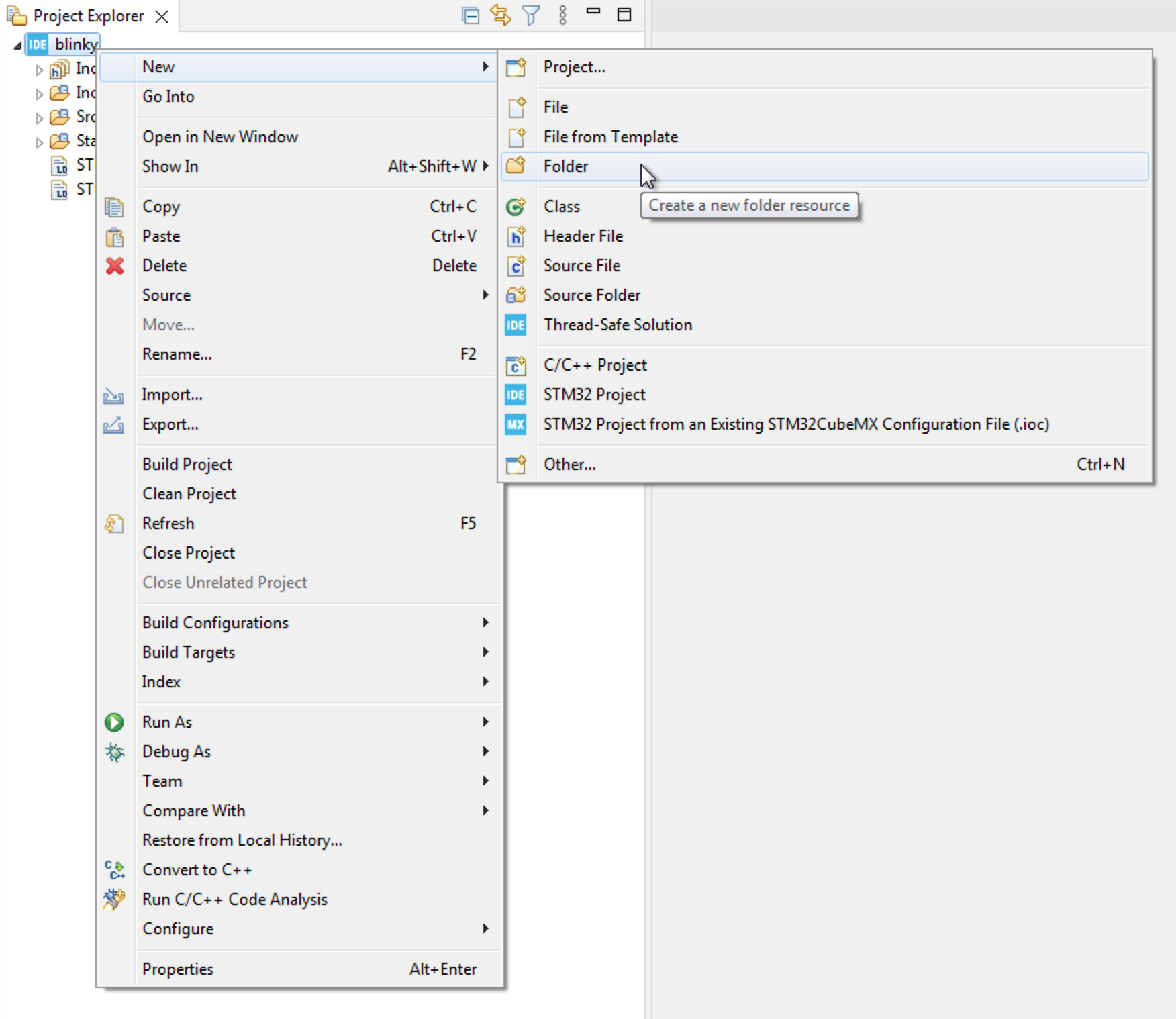Choose STM32 Project from the New submenu
The image size is (1176, 1019).
tap(595, 395)
